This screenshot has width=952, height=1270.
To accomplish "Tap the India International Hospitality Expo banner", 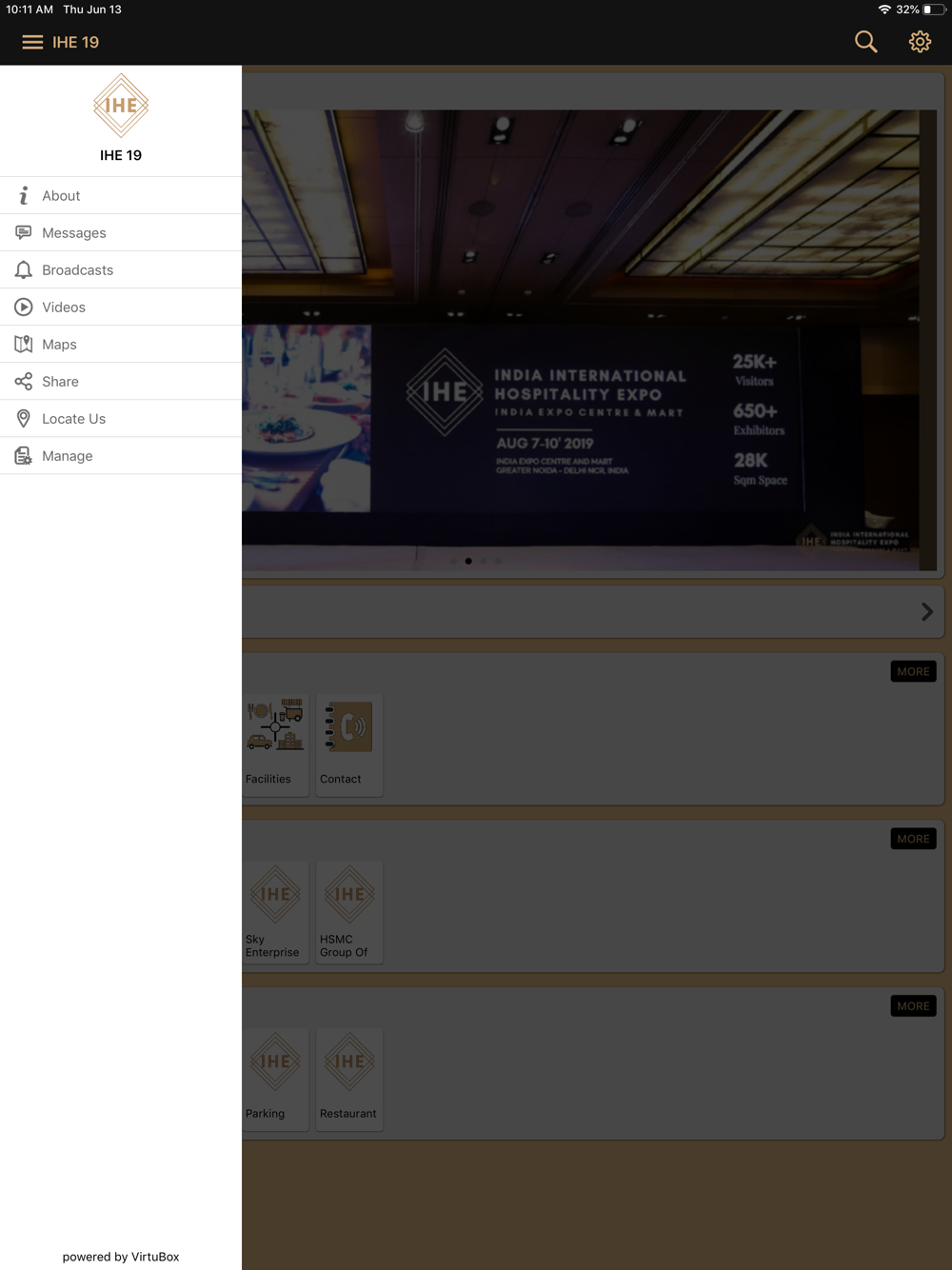I will coord(589,340).
